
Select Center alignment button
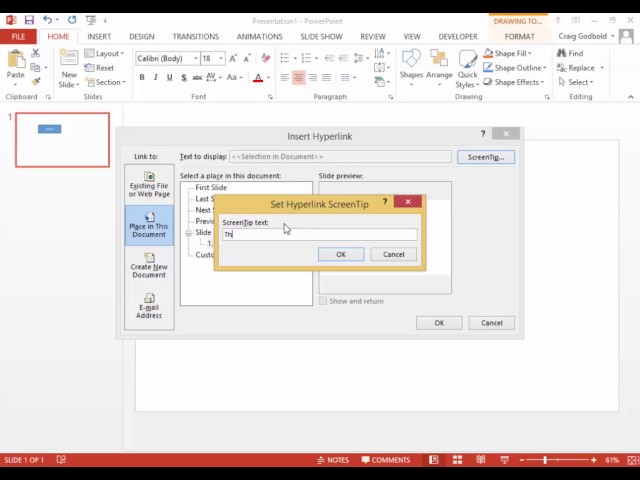pyautogui.click(x=299, y=77)
